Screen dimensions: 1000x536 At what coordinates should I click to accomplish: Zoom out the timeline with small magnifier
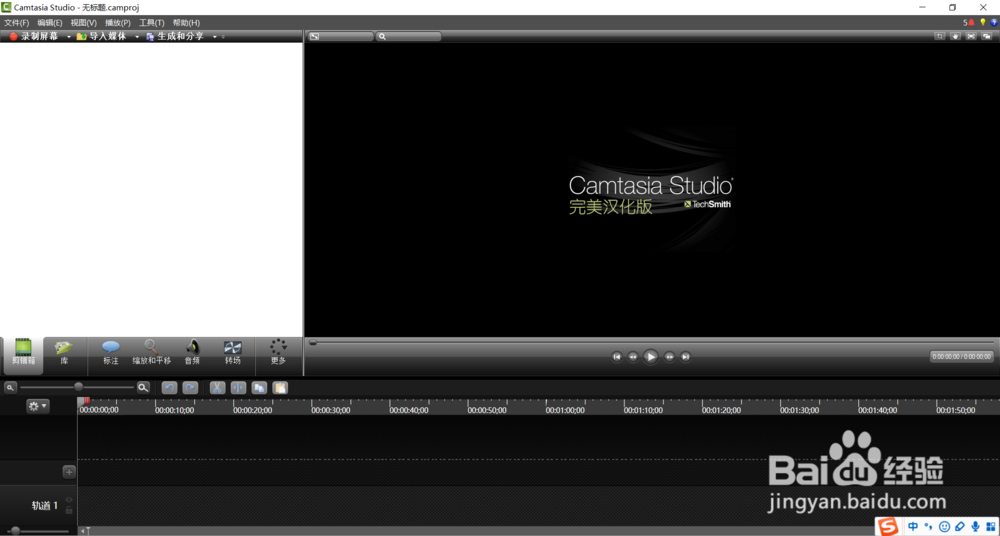tap(11, 387)
